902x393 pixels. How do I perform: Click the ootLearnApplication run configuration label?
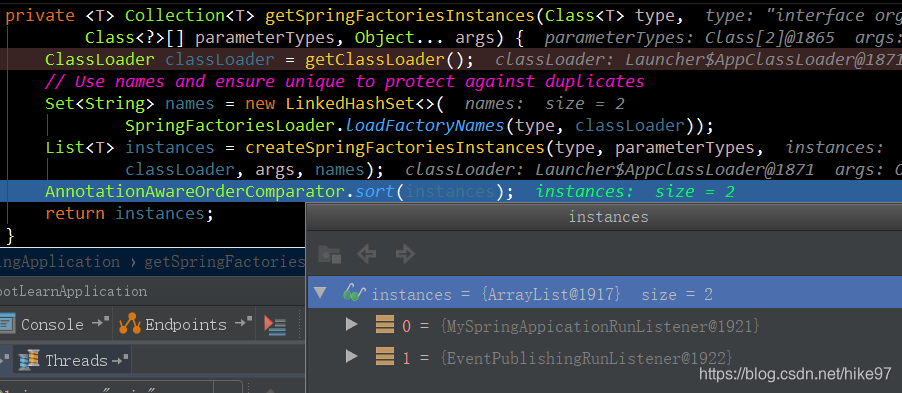pos(74,291)
